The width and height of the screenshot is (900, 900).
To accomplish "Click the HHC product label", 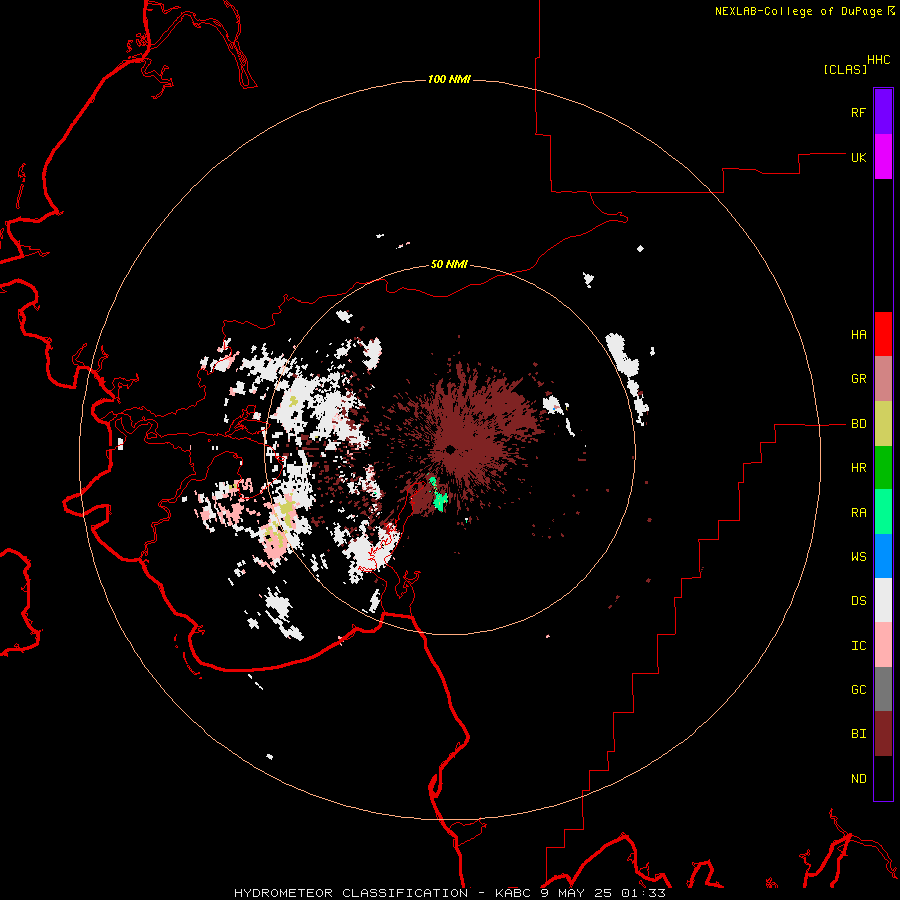I will click(x=878, y=60).
